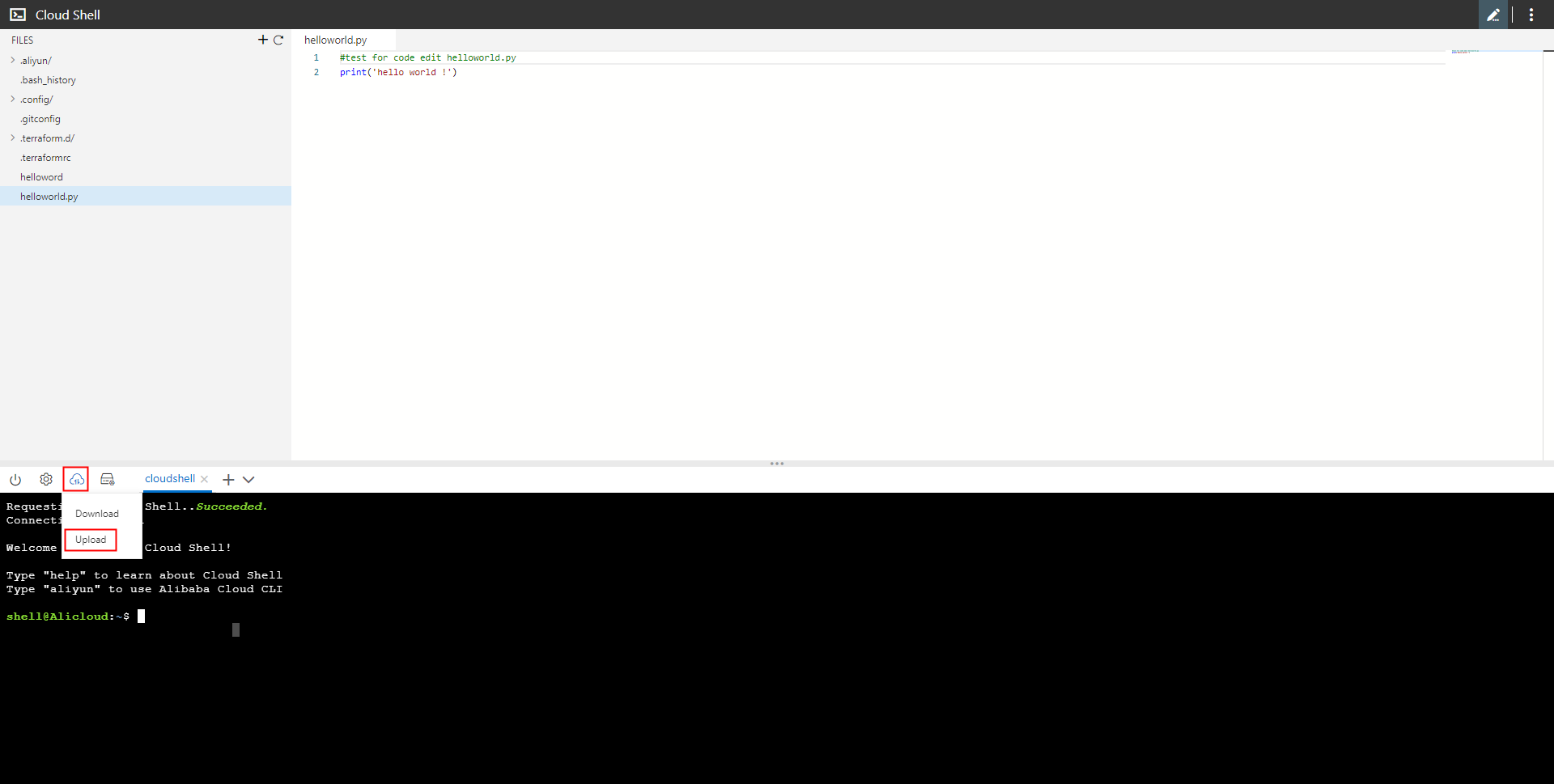
Task: Refresh the FILES list
Action: tap(278, 40)
